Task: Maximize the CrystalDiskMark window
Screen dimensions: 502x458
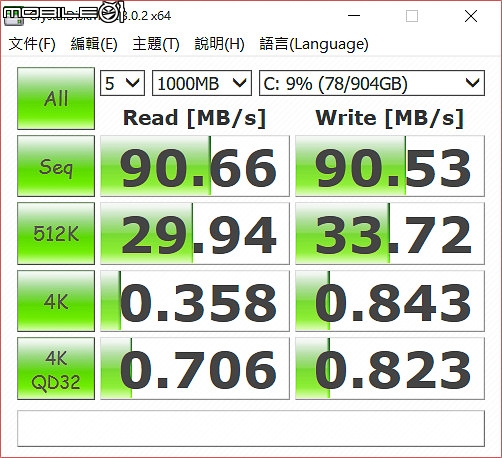Action: pos(412,16)
